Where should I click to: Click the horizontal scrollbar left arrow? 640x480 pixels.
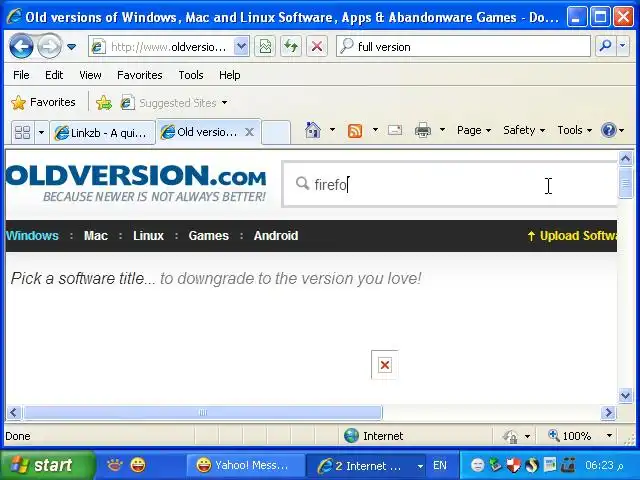[x=13, y=413]
